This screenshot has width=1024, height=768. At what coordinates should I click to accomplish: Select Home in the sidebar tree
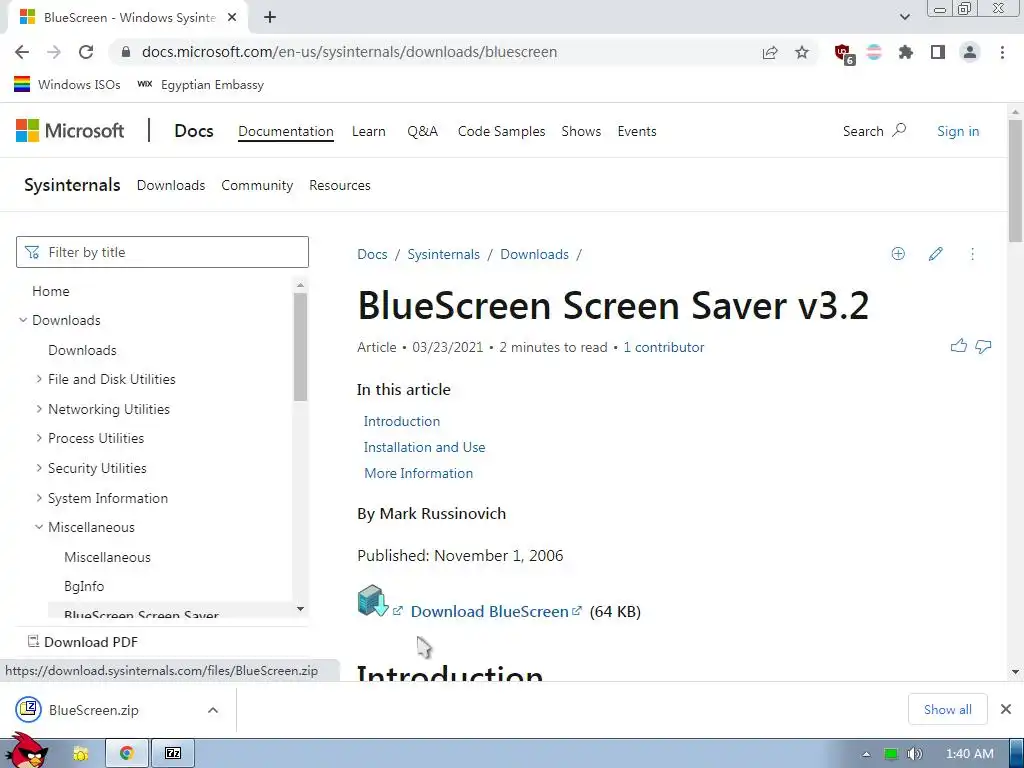[50, 291]
